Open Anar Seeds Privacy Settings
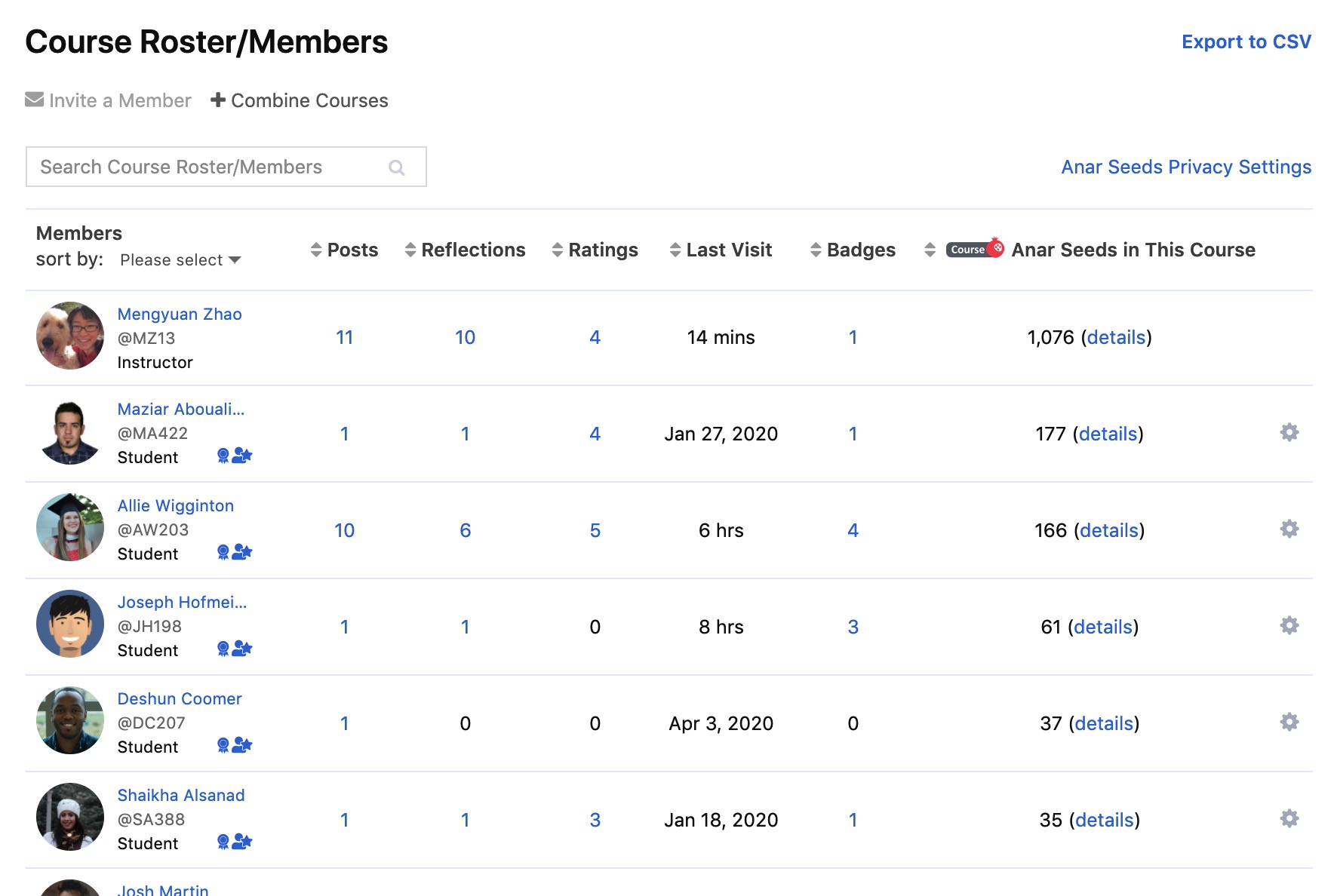This screenshot has width=1334, height=896. tap(1186, 167)
